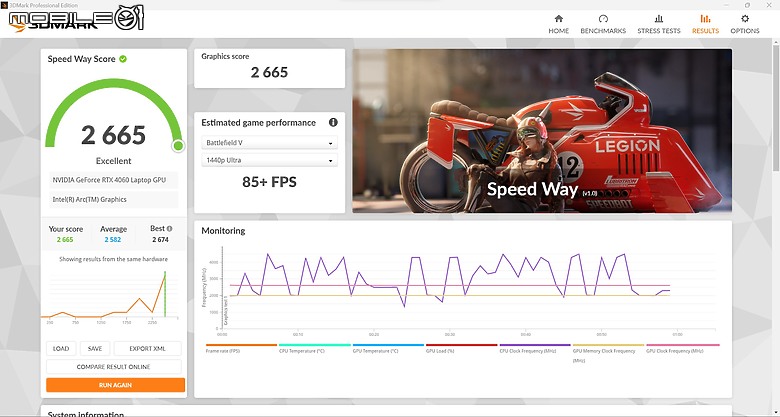This screenshot has height=417, width=780.
Task: Open the Home section
Action: tap(559, 24)
